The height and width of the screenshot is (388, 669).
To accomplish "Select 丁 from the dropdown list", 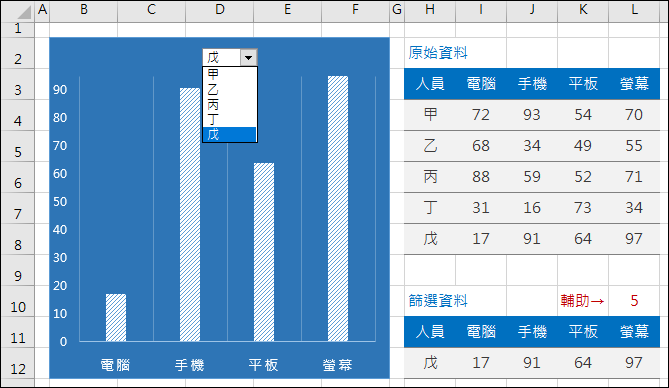I will (230, 119).
